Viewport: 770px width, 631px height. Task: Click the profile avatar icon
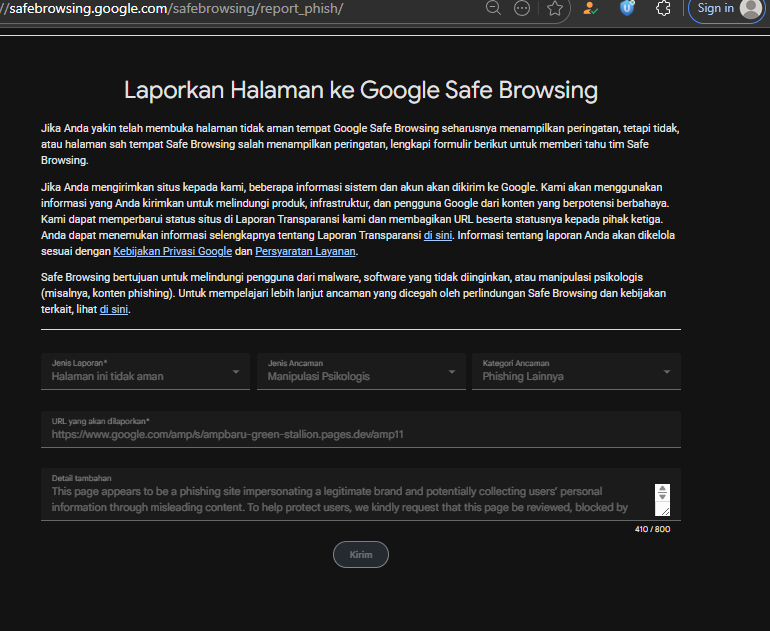coord(750,9)
